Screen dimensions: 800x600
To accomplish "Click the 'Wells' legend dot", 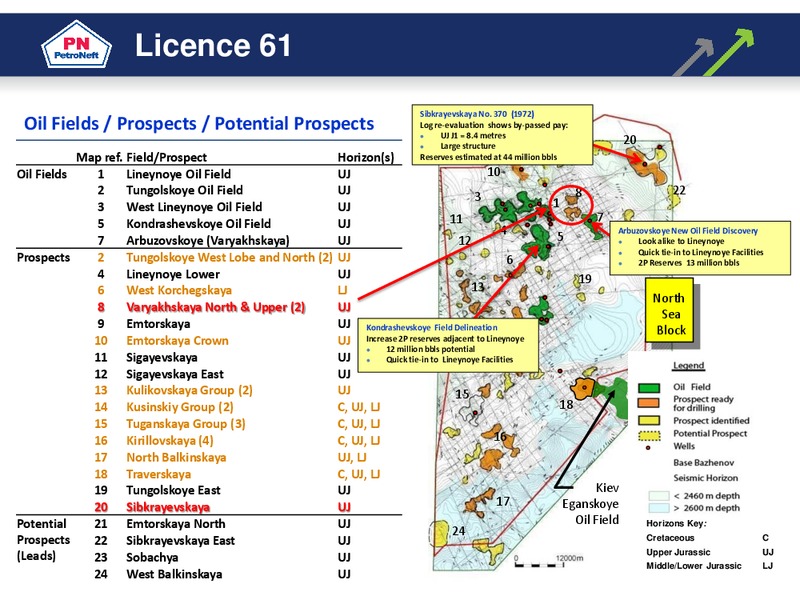I will click(x=648, y=448).
